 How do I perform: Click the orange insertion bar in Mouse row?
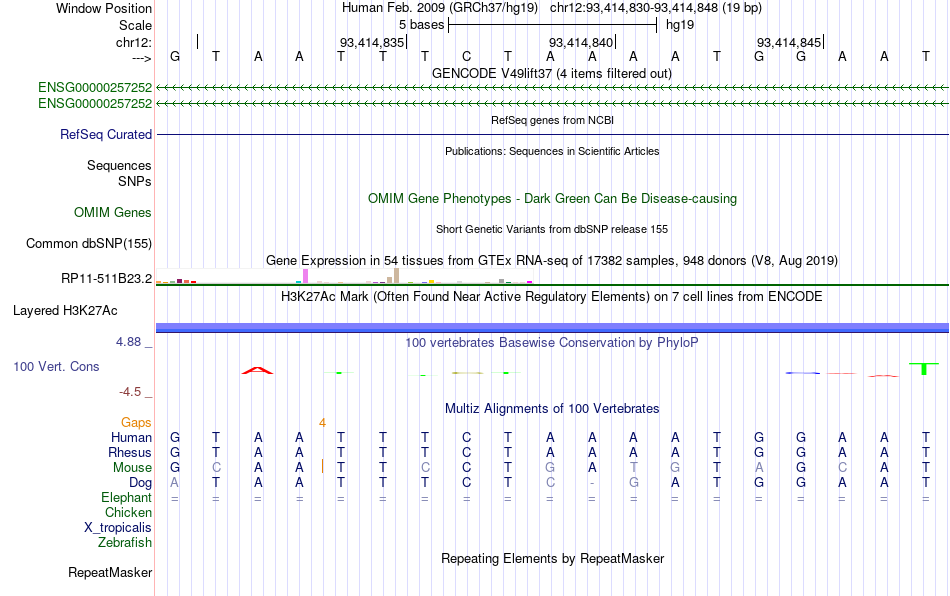[x=322, y=466]
